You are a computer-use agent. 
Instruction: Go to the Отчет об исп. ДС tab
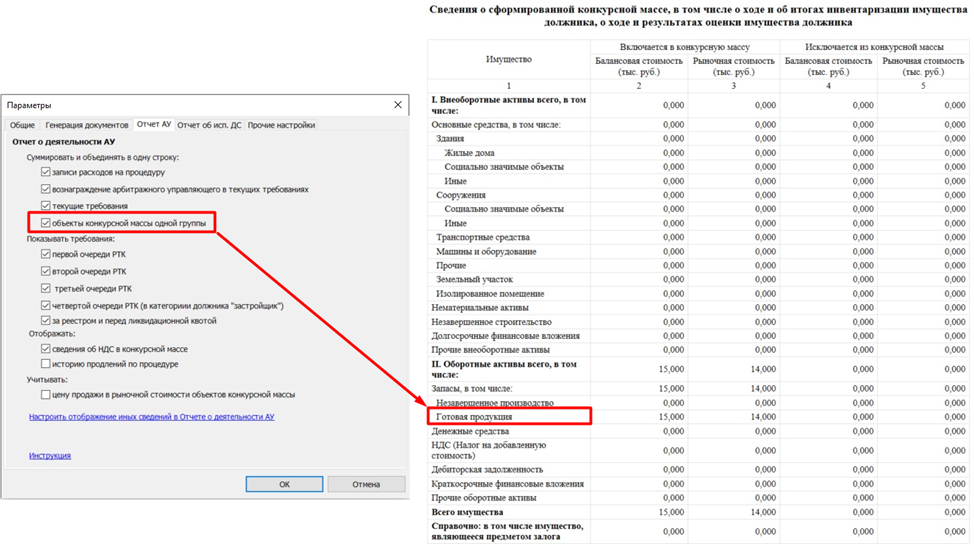point(209,125)
